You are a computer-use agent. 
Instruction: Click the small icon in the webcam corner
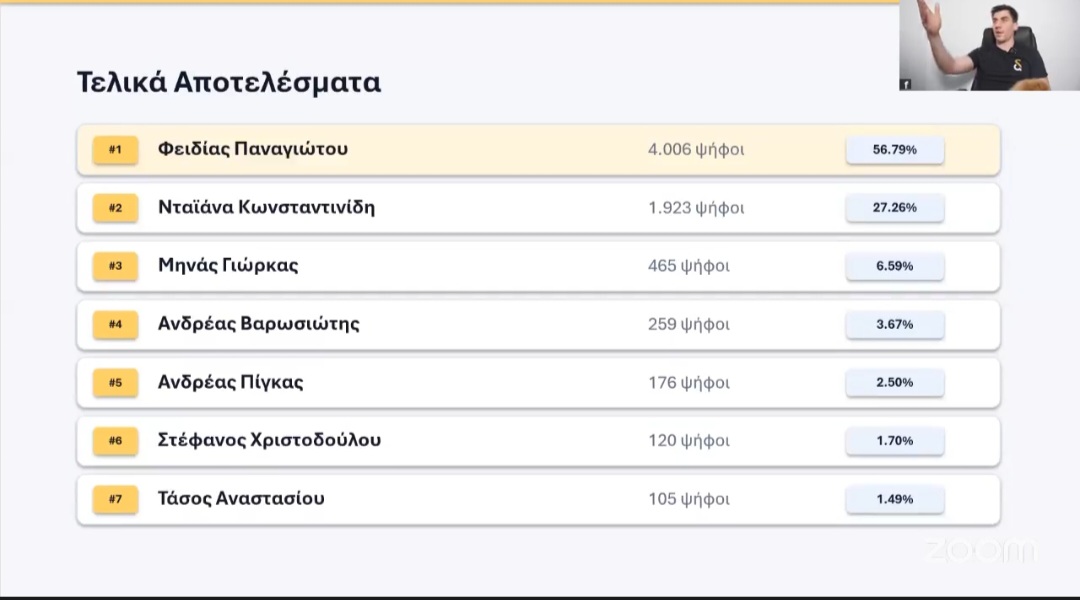pos(905,85)
